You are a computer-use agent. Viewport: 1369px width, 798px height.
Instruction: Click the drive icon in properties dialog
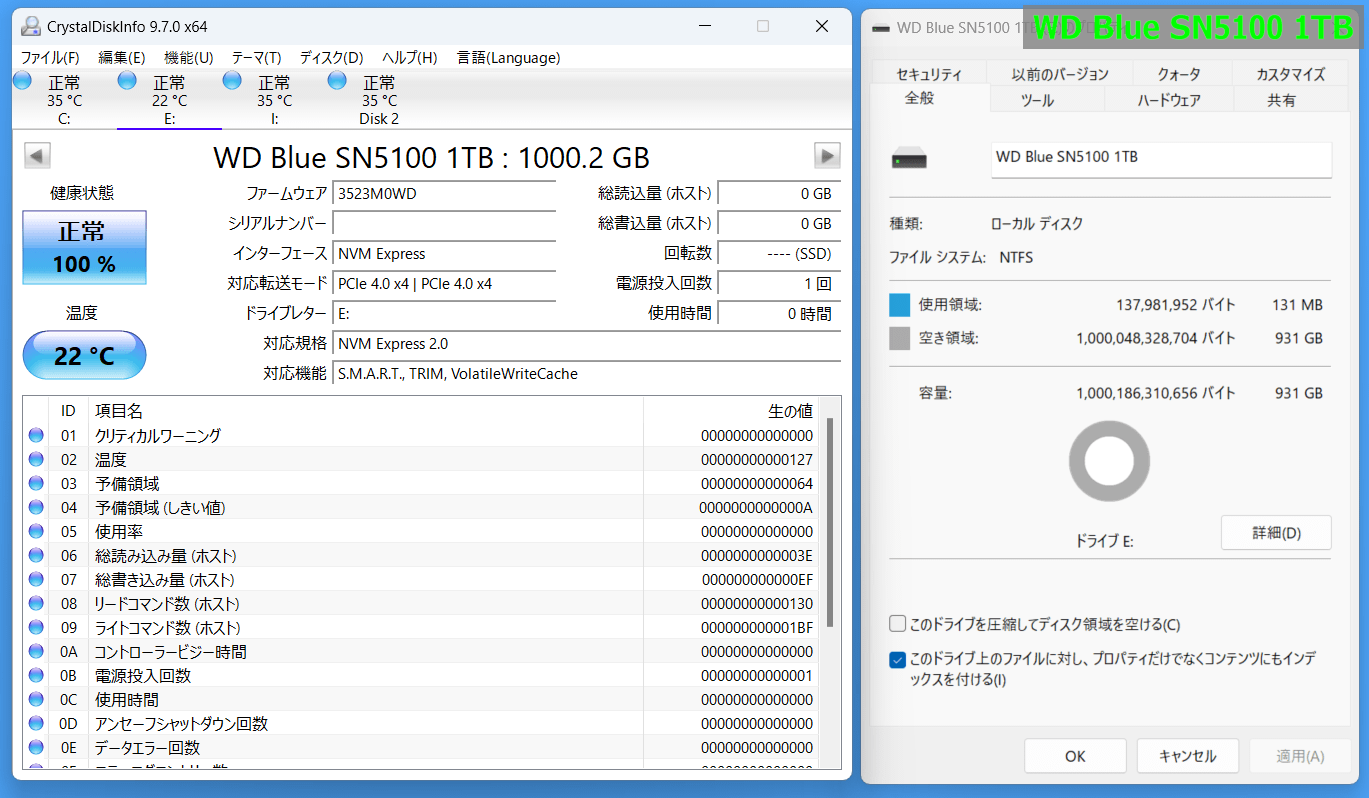point(909,159)
